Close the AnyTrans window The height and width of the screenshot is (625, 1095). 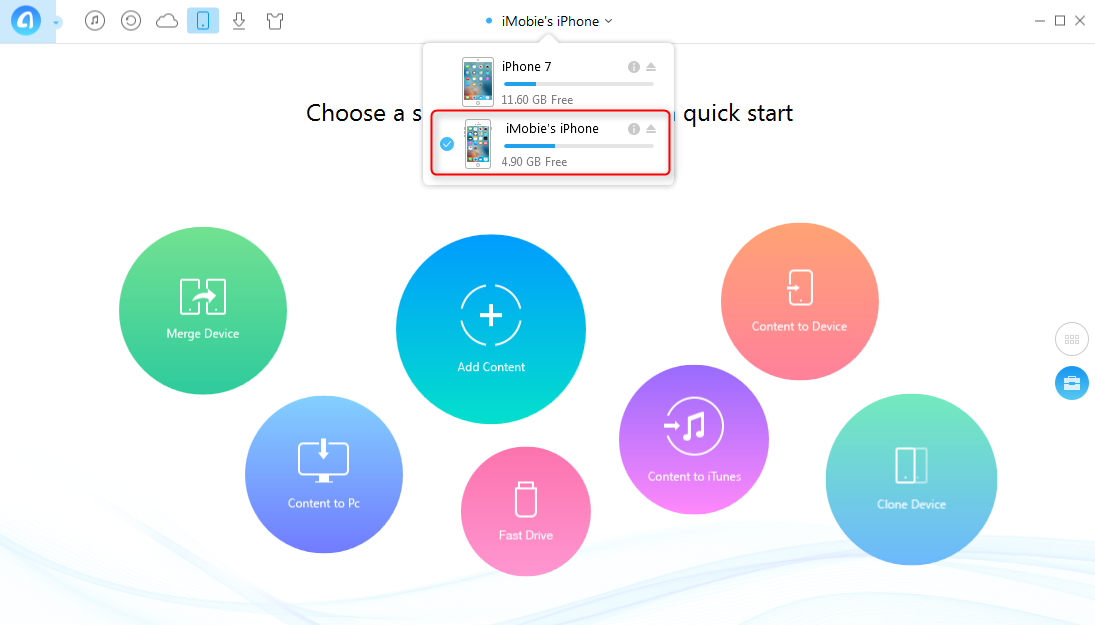(1080, 21)
